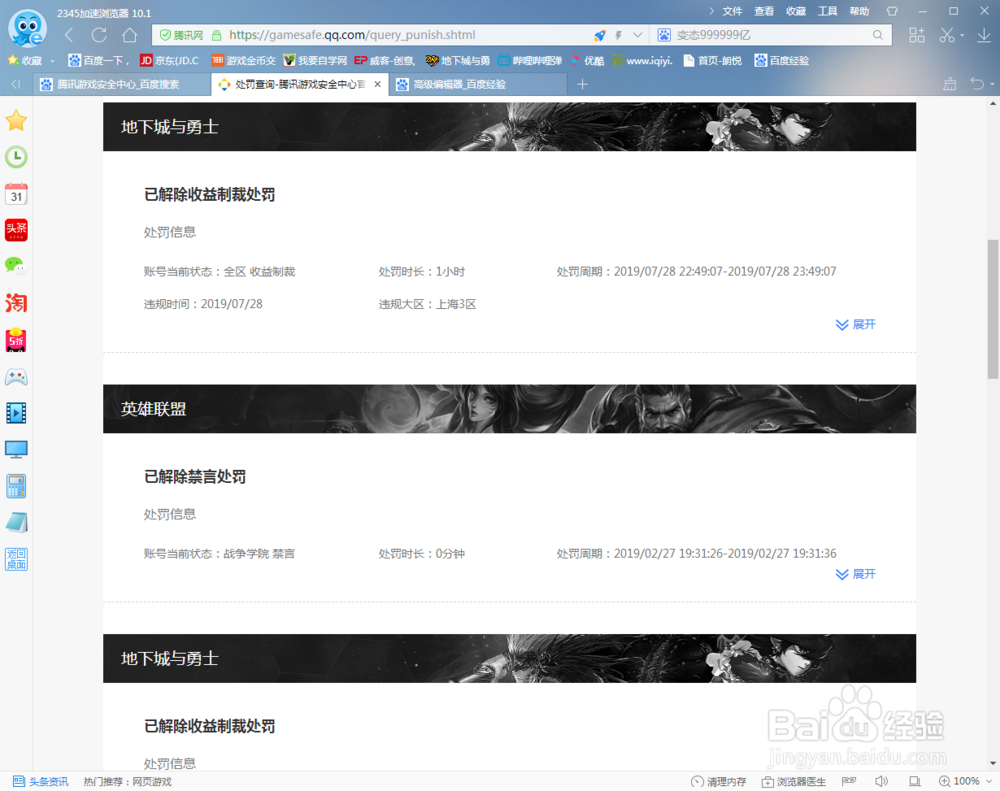Open 百度经验 bookmark
1000x791 pixels.
click(x=781, y=61)
